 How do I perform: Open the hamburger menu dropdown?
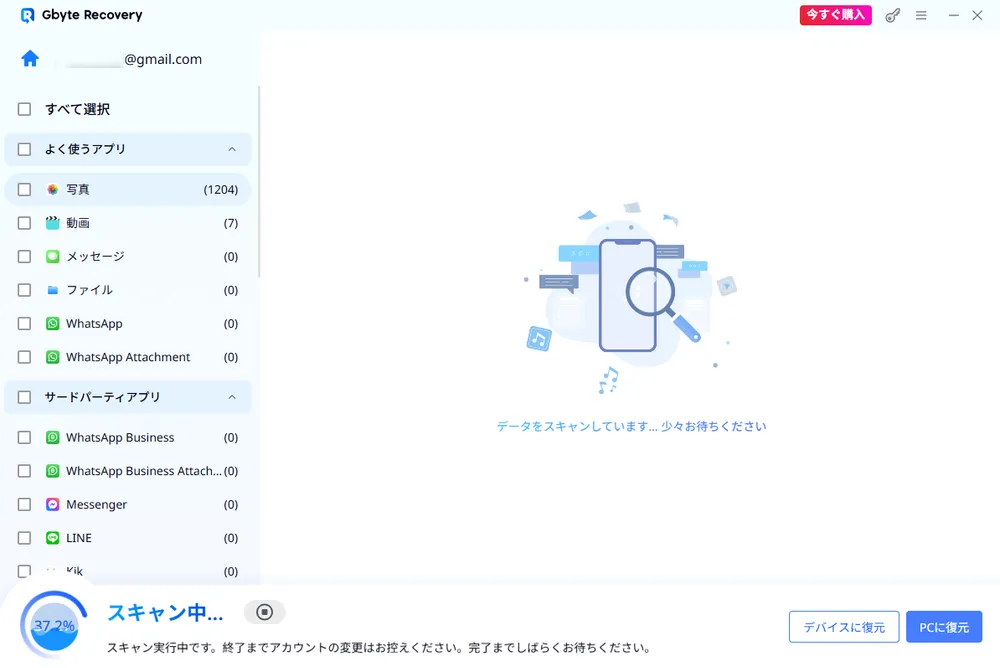coord(921,15)
